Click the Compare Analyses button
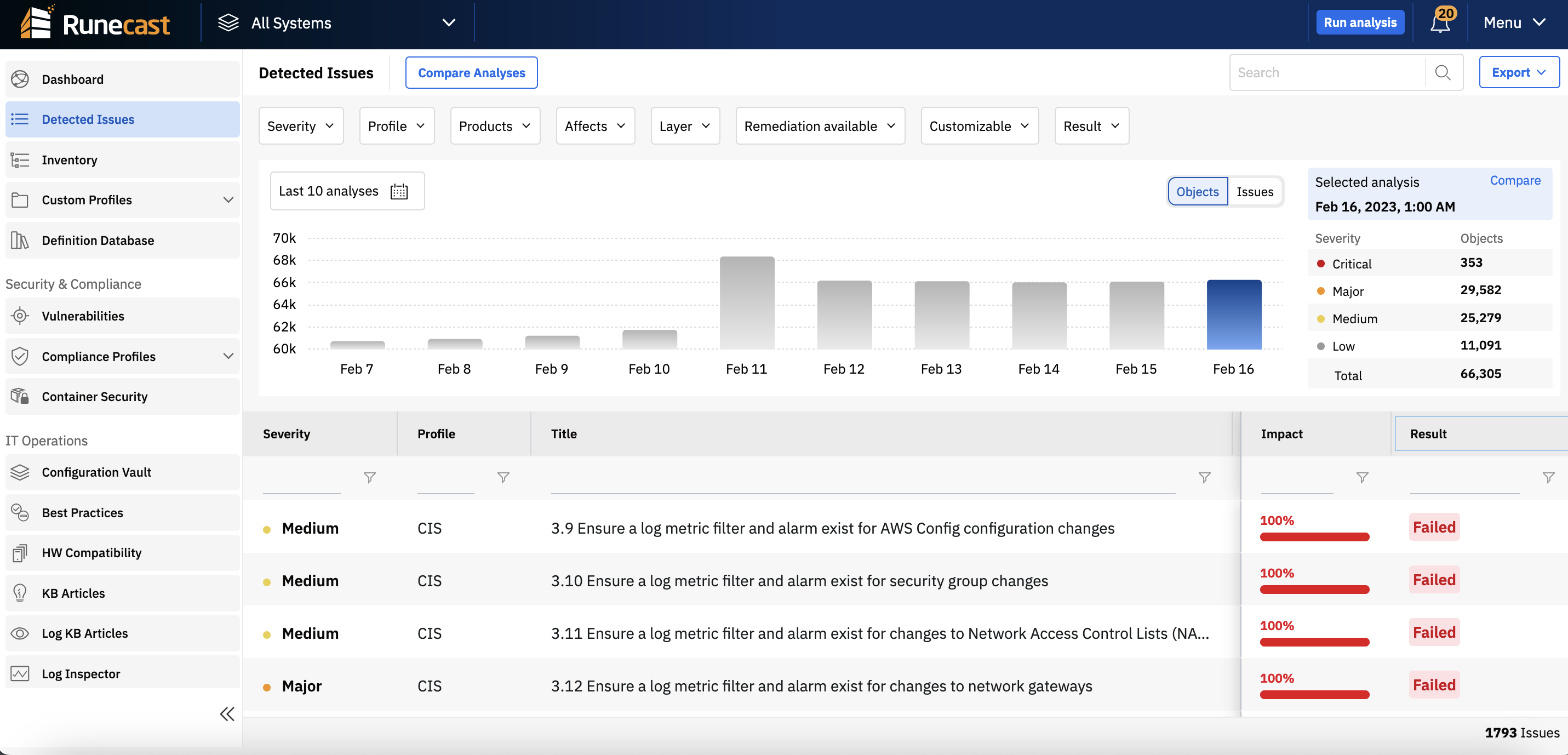The width and height of the screenshot is (1568, 755). tap(471, 72)
